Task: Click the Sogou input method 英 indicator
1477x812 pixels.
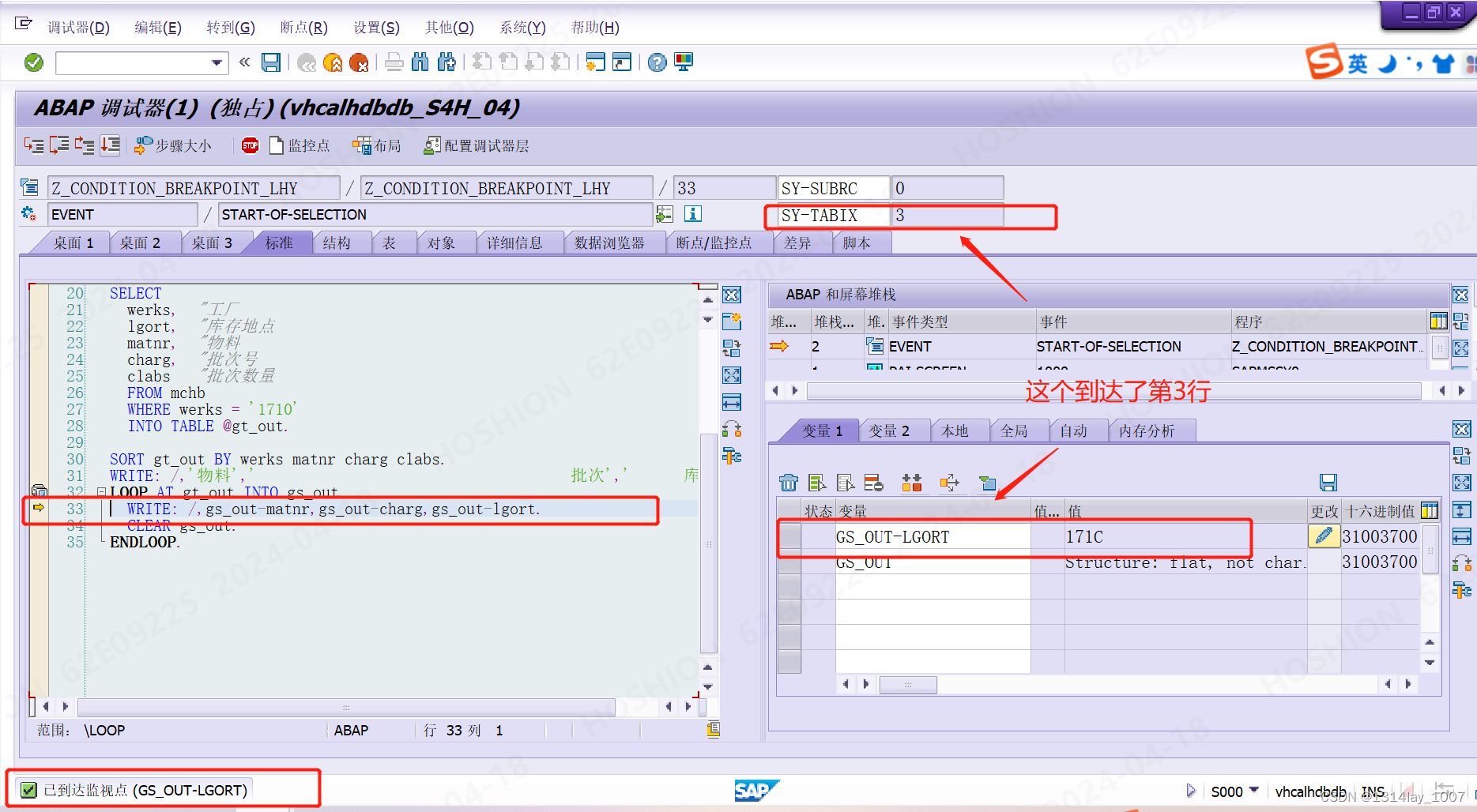Action: pos(1357,63)
